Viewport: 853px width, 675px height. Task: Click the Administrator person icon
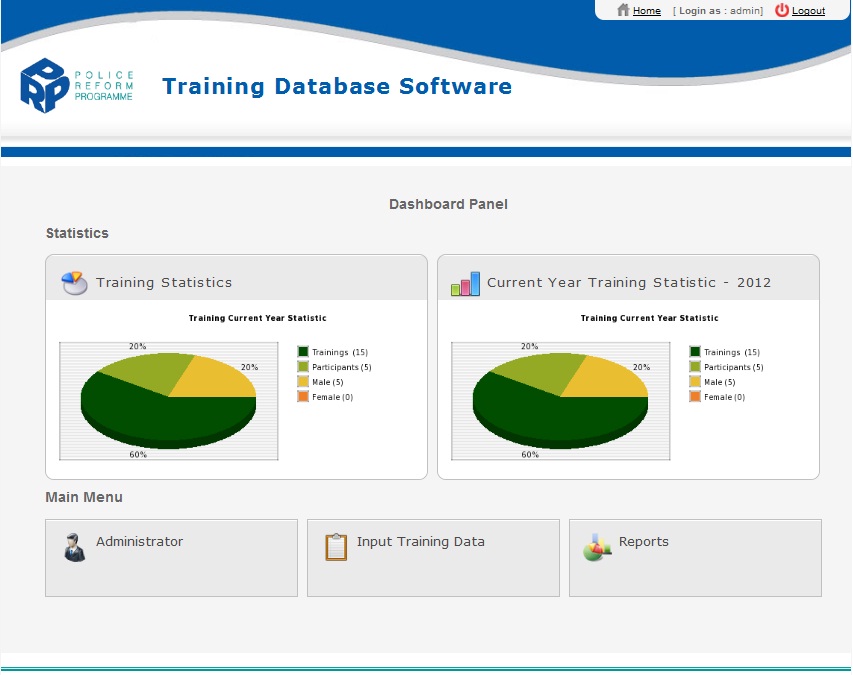pyautogui.click(x=74, y=547)
